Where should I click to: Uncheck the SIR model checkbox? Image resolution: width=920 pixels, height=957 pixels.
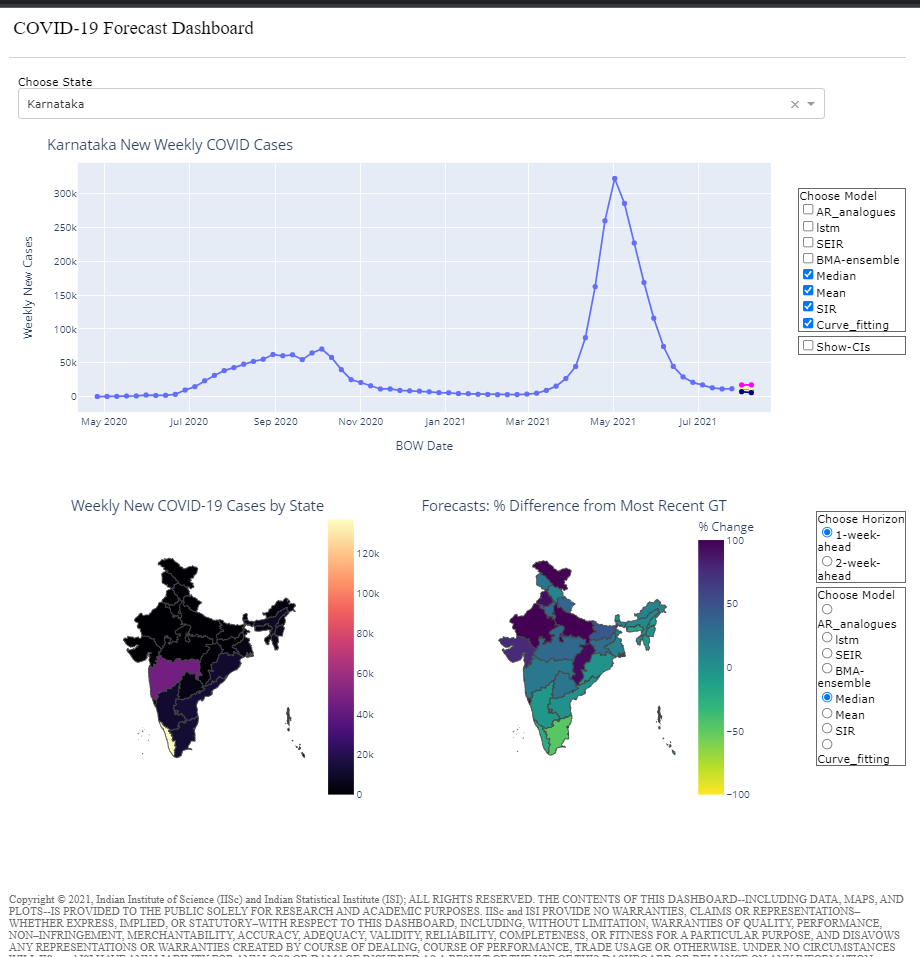(x=808, y=307)
